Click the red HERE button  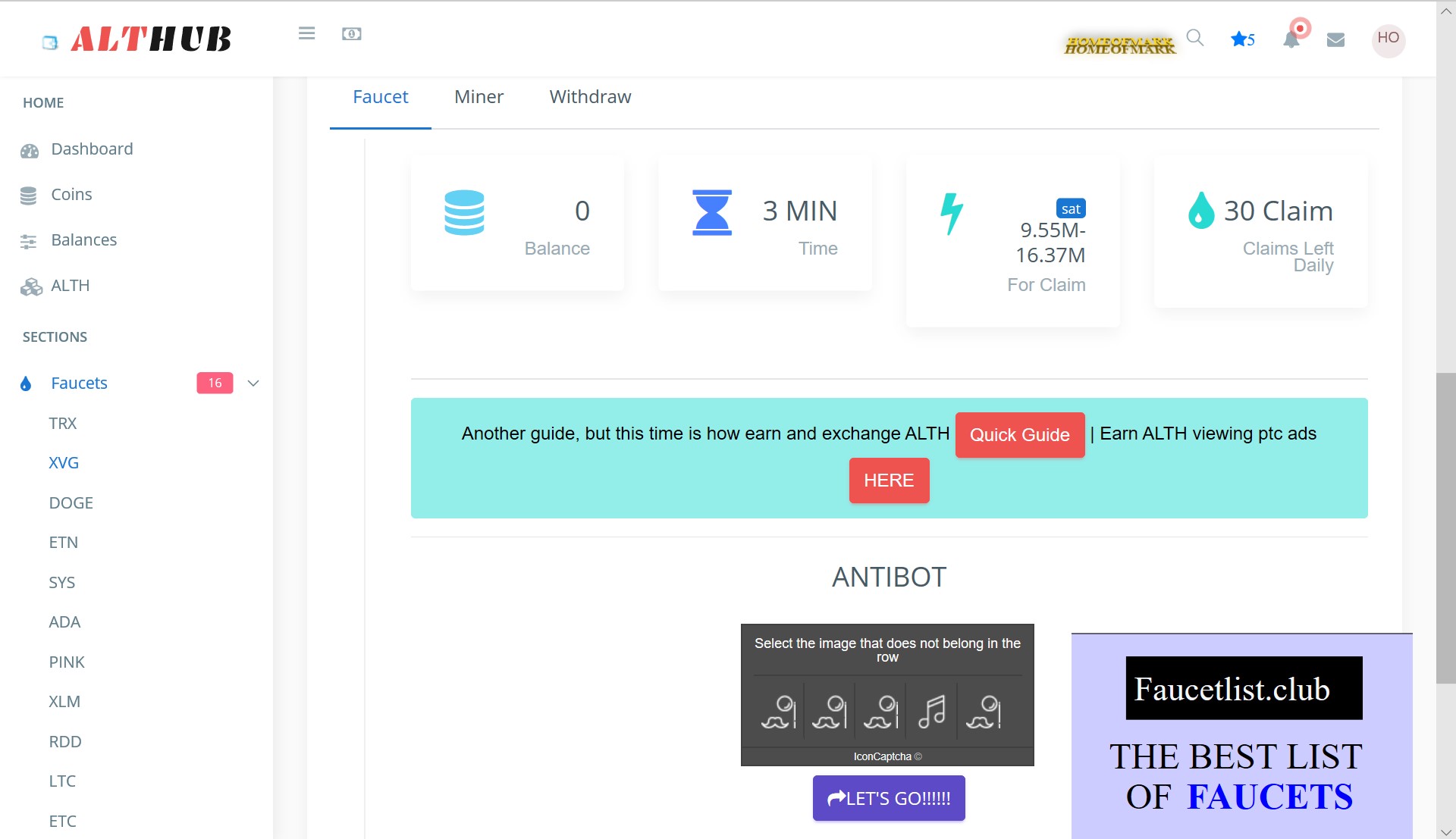pyautogui.click(x=889, y=481)
